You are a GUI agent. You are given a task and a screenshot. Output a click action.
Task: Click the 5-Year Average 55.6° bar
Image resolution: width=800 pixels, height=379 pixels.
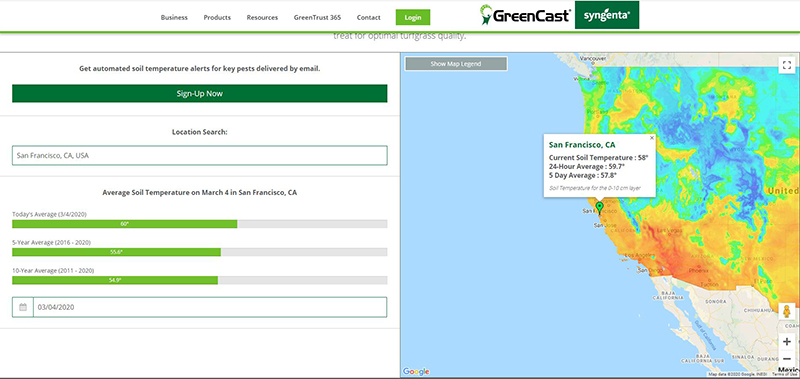199,252
